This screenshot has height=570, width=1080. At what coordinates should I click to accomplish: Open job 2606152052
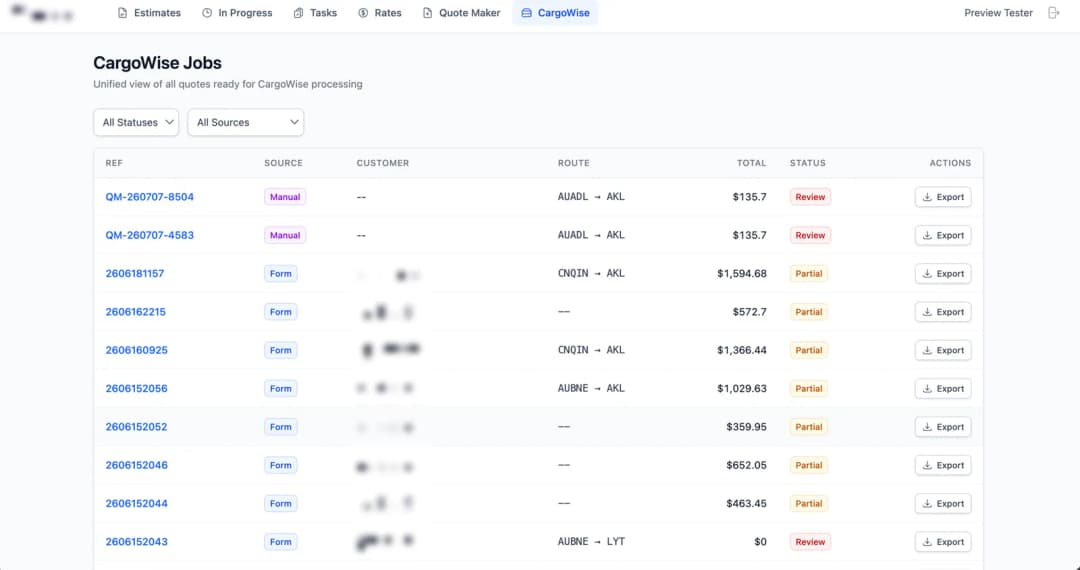[x=136, y=427]
